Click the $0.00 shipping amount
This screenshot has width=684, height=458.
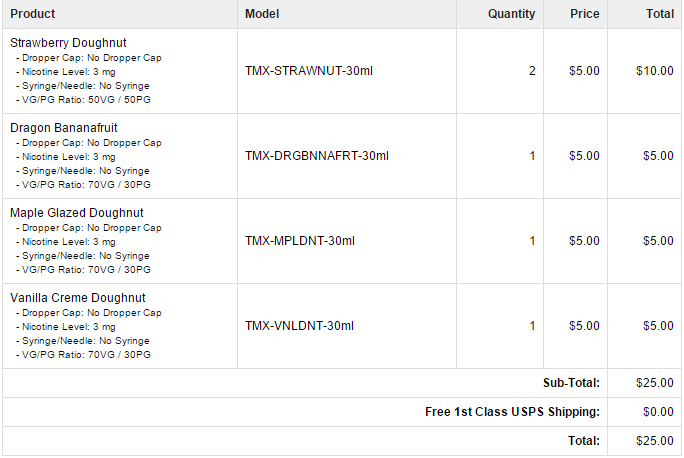pyautogui.click(x=657, y=412)
